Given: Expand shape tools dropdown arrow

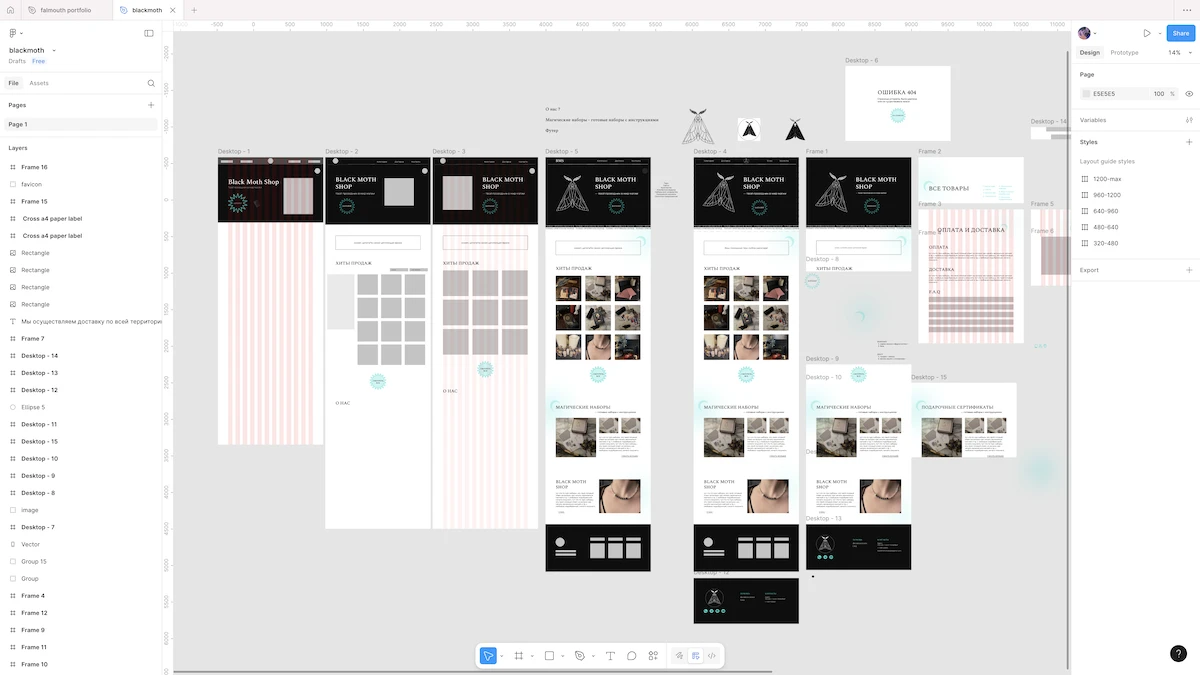Looking at the screenshot, I should tap(562, 656).
